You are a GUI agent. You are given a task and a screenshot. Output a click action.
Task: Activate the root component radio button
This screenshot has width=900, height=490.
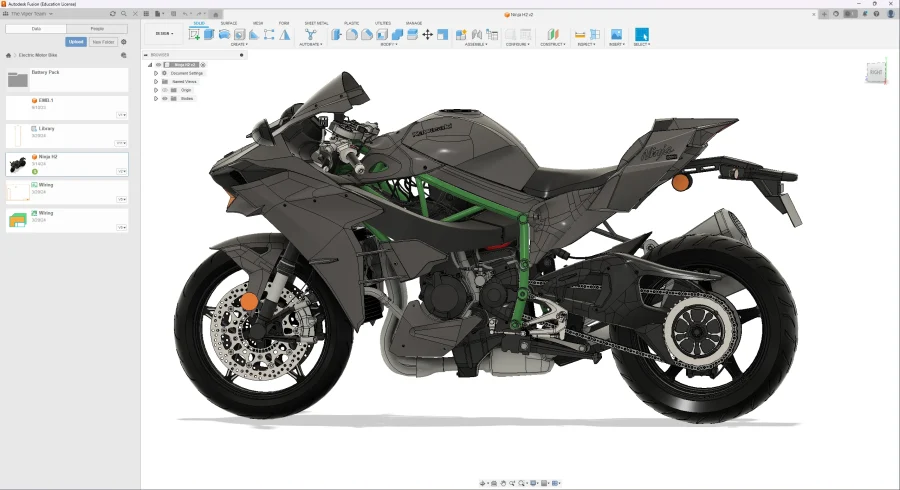pos(203,65)
